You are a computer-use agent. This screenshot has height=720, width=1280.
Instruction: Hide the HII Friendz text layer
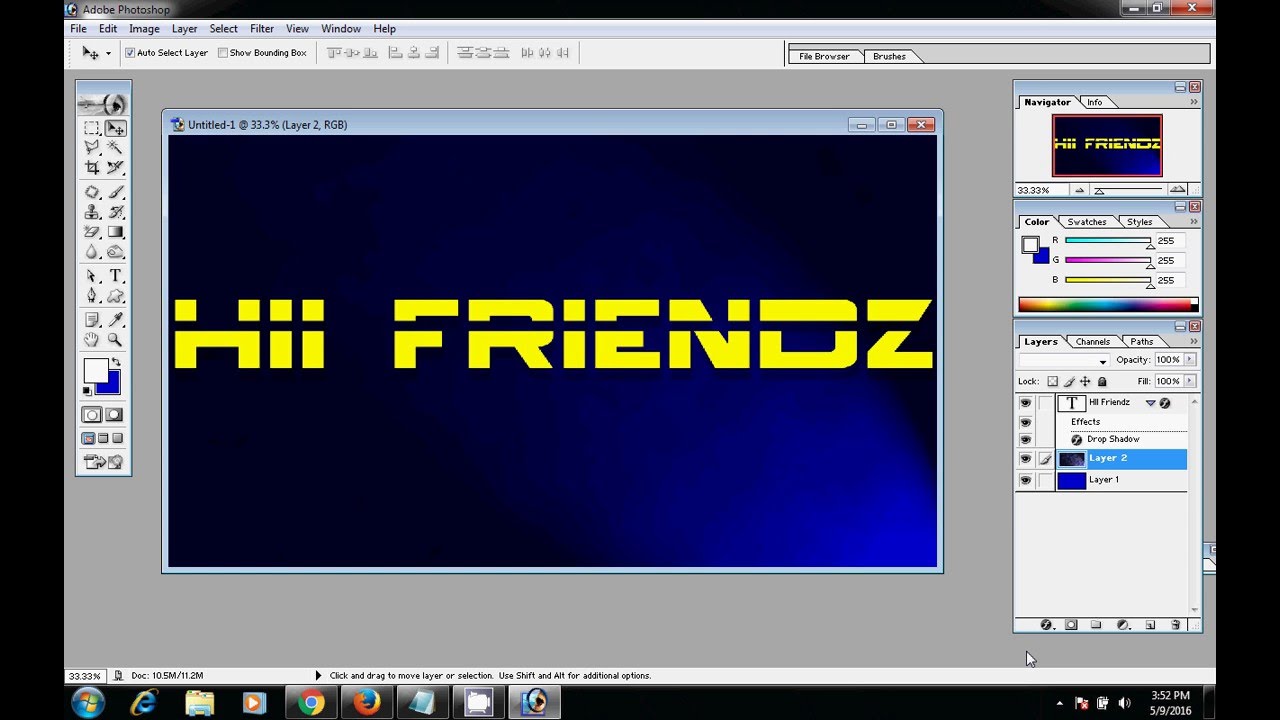1025,403
